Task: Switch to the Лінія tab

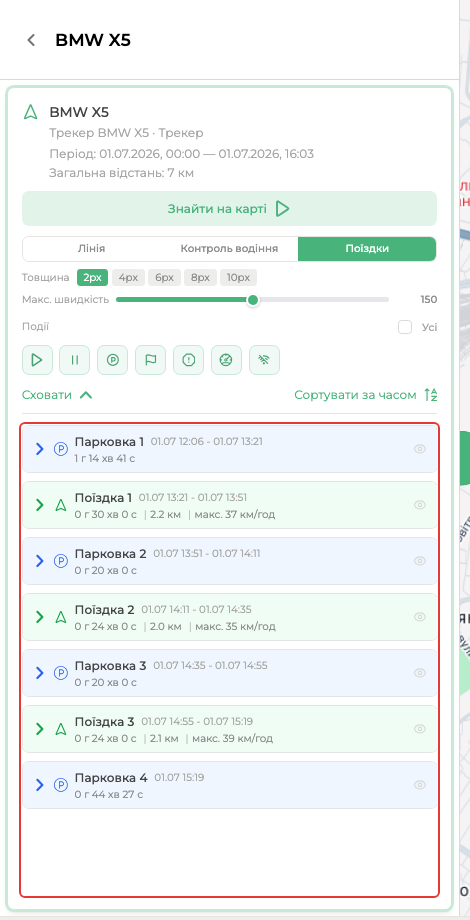Action: [92, 249]
